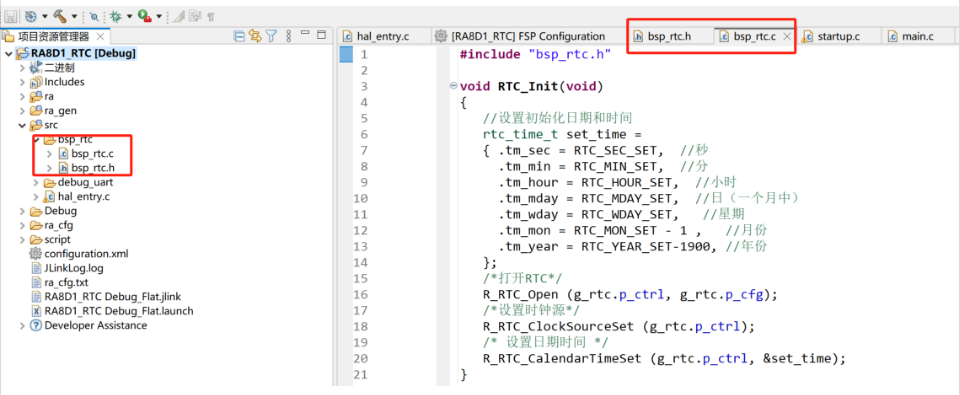Open dropdown arrow next to Build hammer
Viewport: 960px width, 395px height.
[74, 16]
